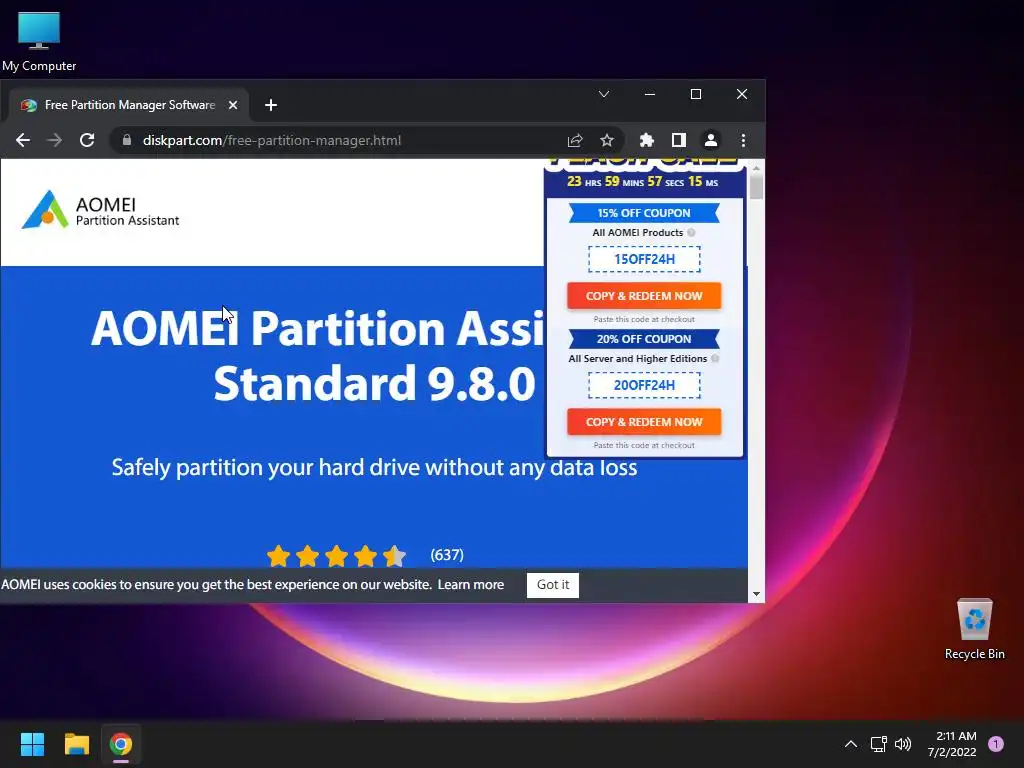Click the vertical scrollbar thumb
Screen dimensions: 1024x768
pyautogui.click(x=756, y=187)
